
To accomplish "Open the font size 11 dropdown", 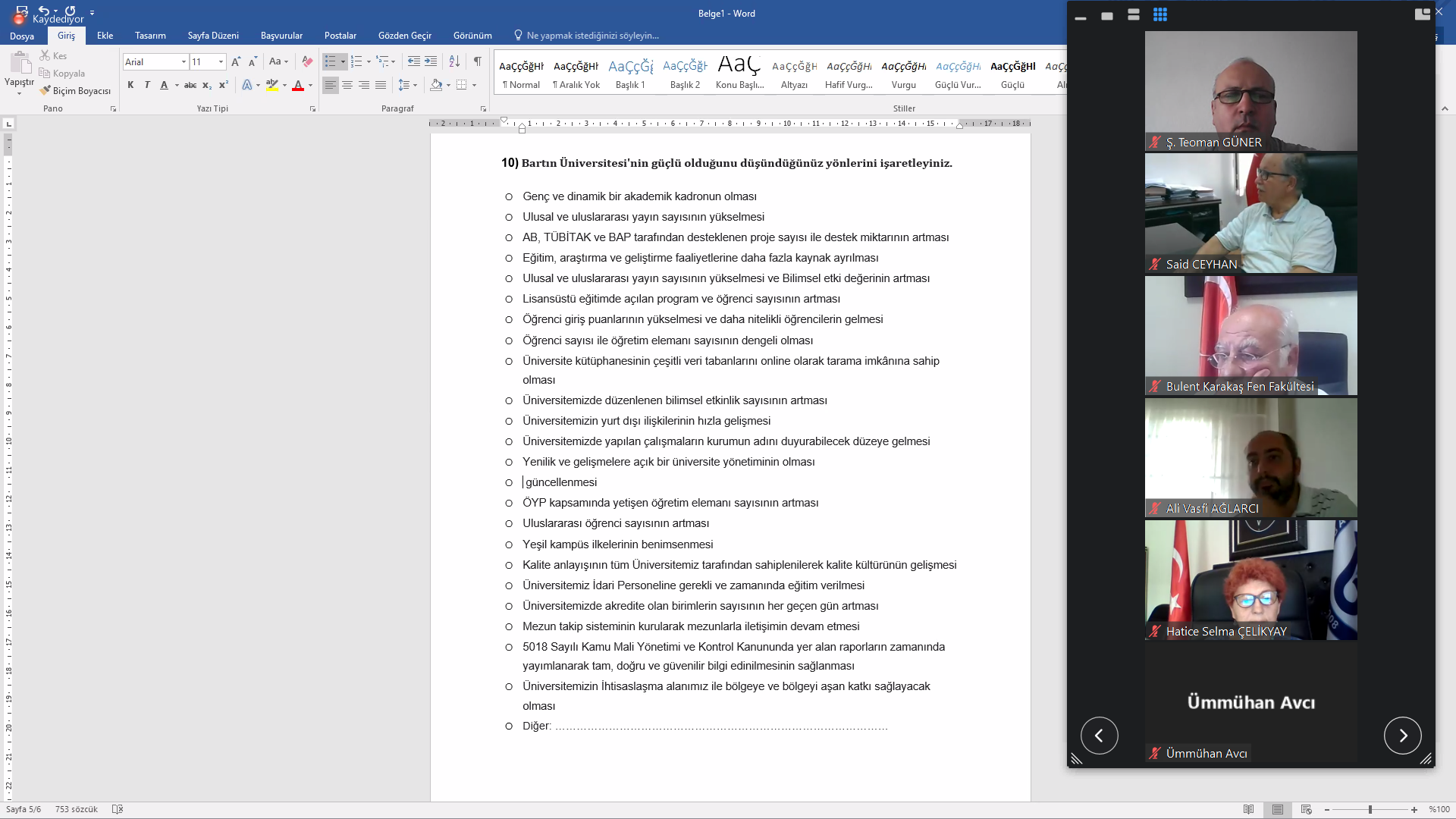I will point(221,61).
